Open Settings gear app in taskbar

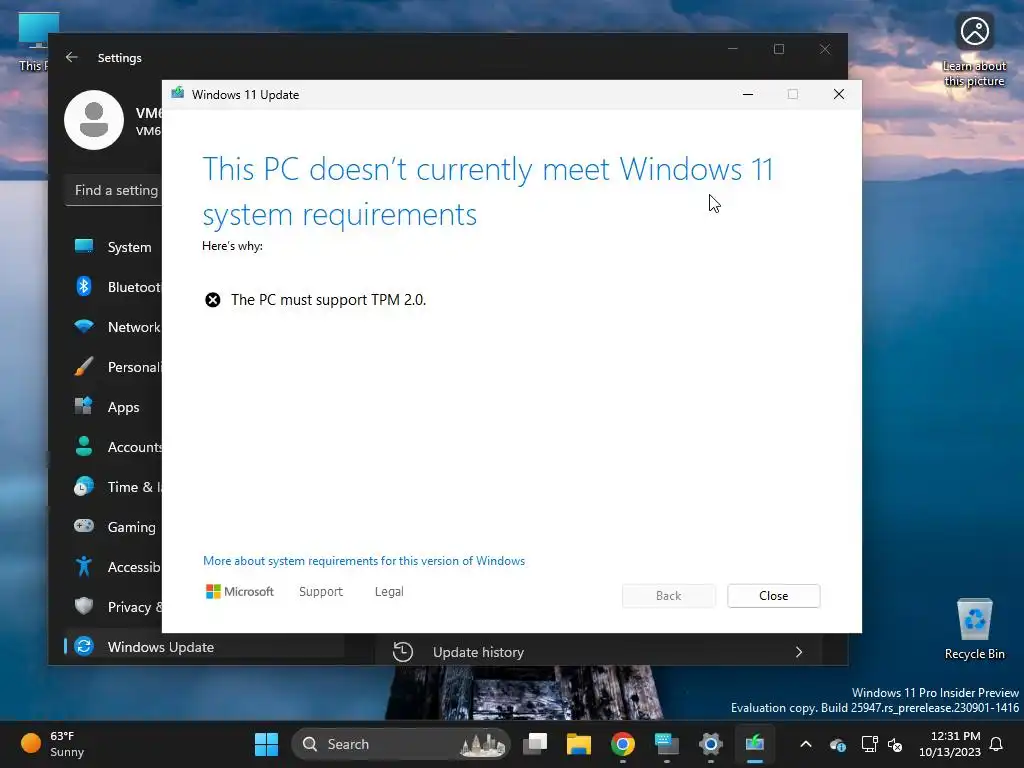(711, 744)
